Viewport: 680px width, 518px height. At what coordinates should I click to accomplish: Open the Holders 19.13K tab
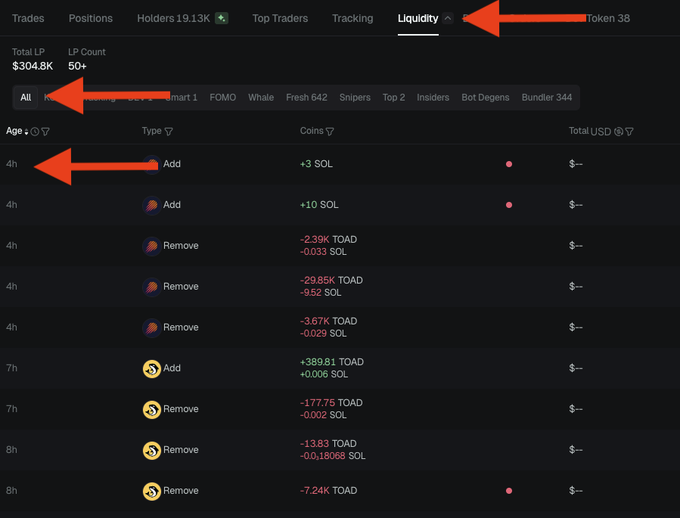173,18
